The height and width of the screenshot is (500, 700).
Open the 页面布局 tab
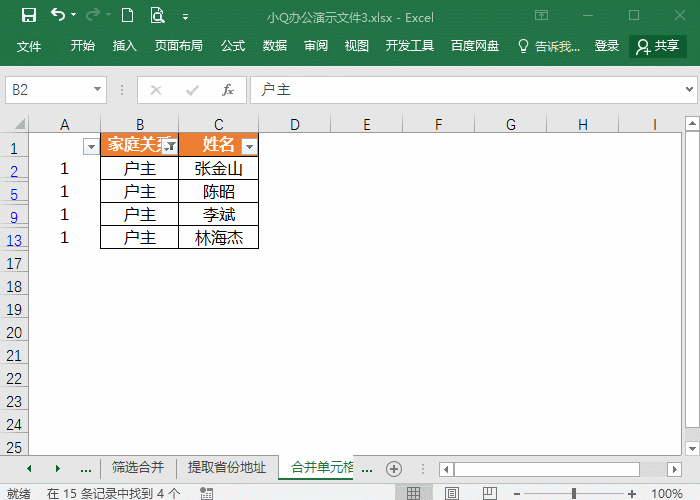pos(179,46)
